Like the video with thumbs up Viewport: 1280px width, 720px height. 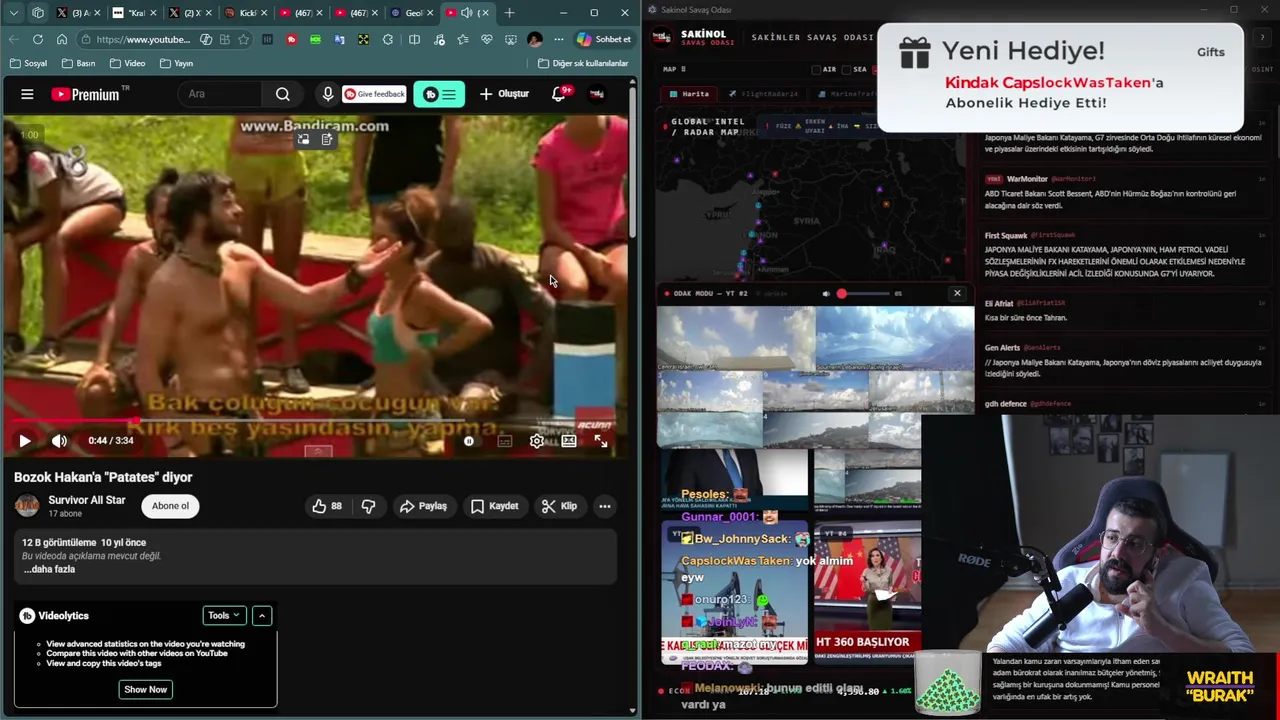coord(327,506)
